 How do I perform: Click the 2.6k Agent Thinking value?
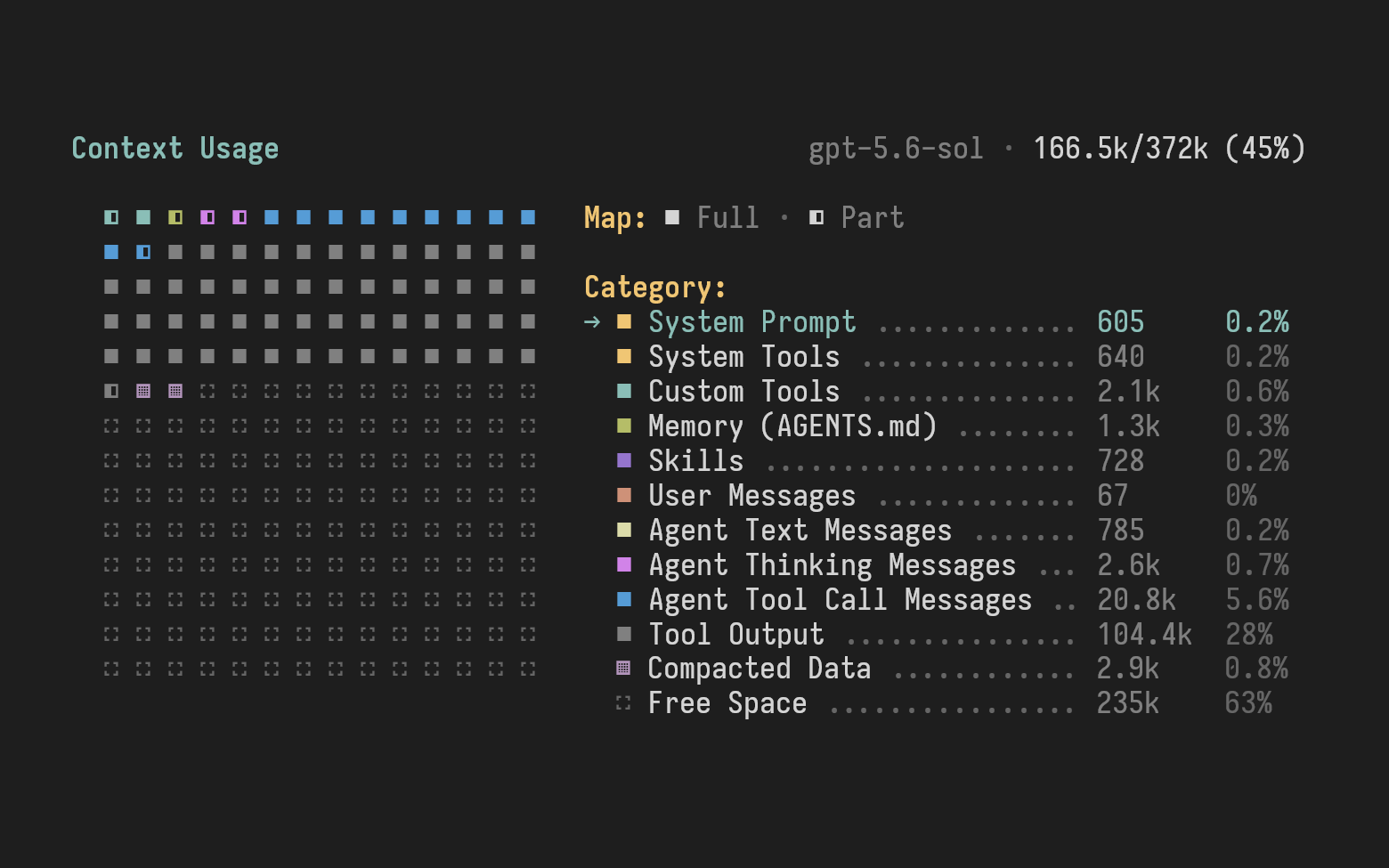(1129, 564)
